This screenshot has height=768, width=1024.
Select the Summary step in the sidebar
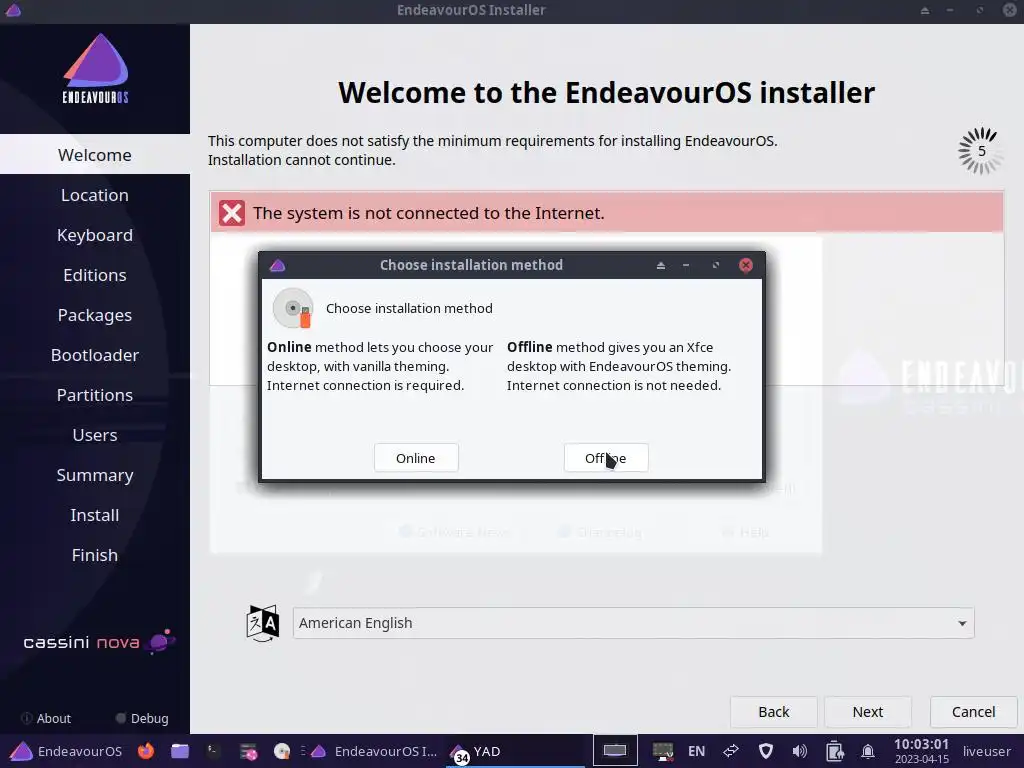tap(95, 475)
